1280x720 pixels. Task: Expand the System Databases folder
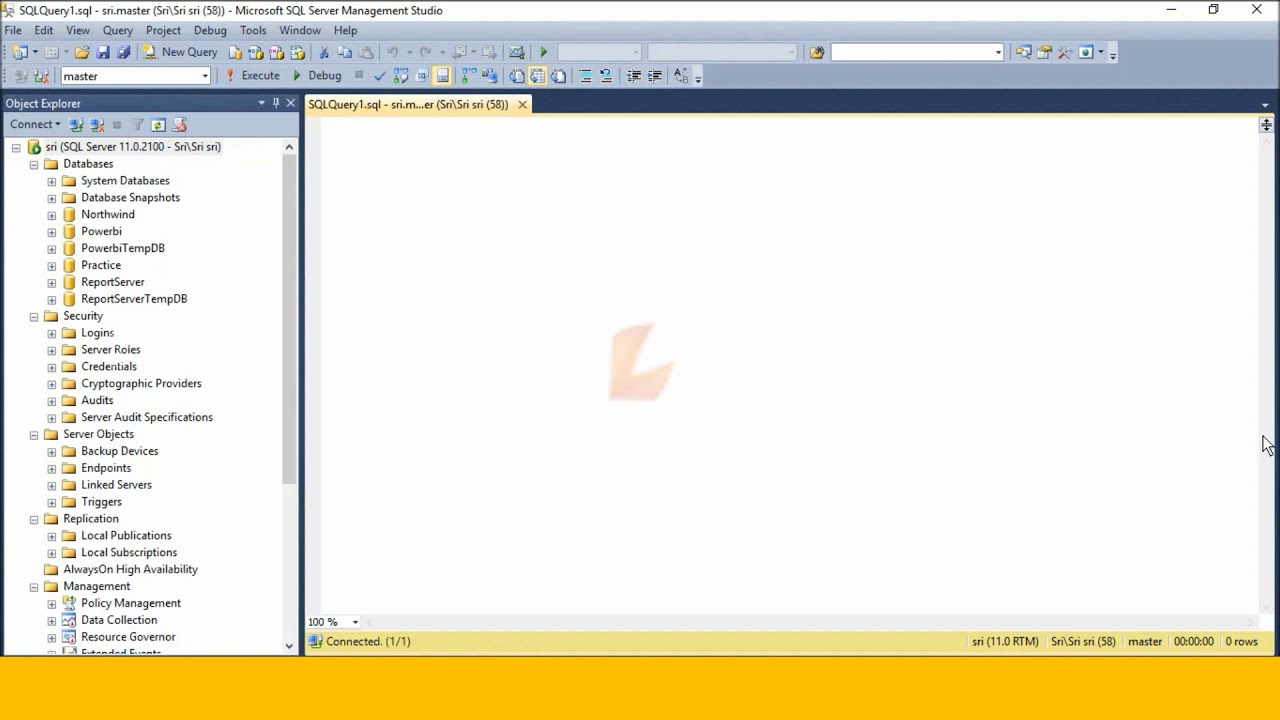[x=52, y=181]
